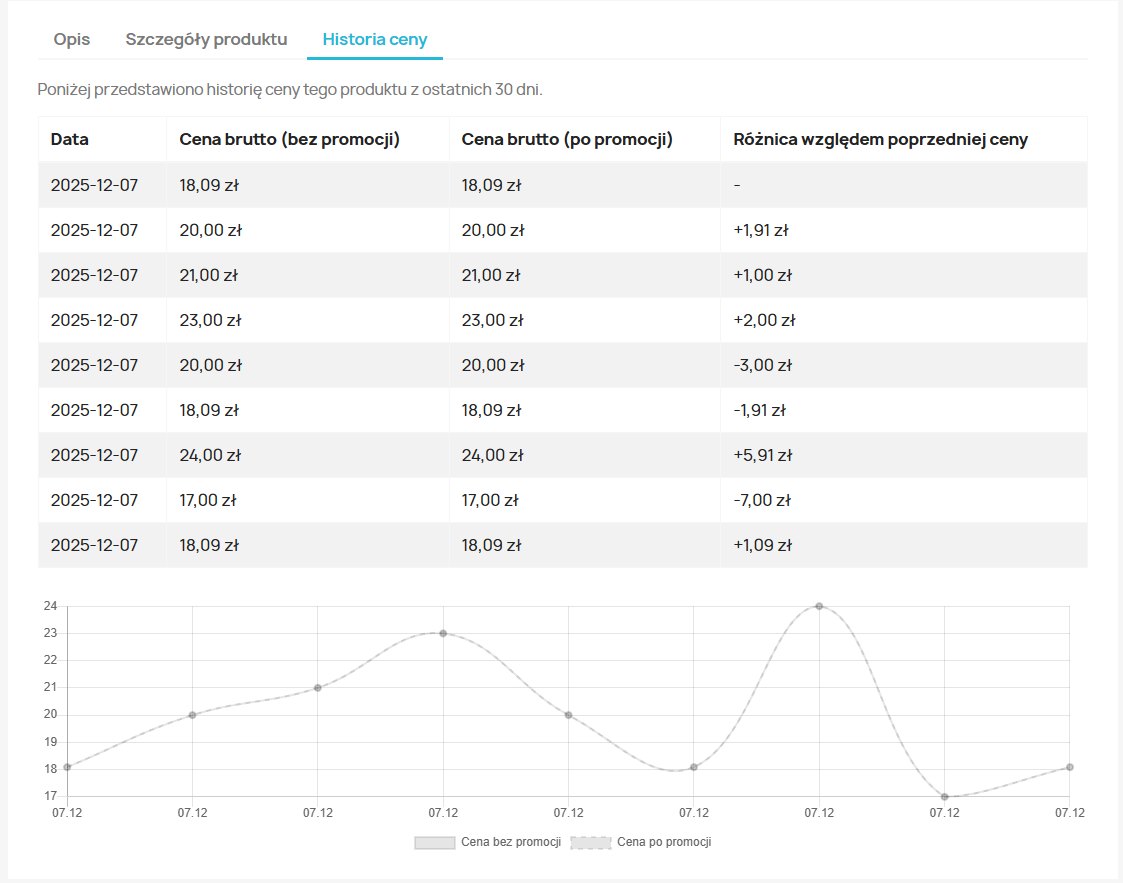Select the Historia ceny tab
The width and height of the screenshot is (1123, 883).
375,40
